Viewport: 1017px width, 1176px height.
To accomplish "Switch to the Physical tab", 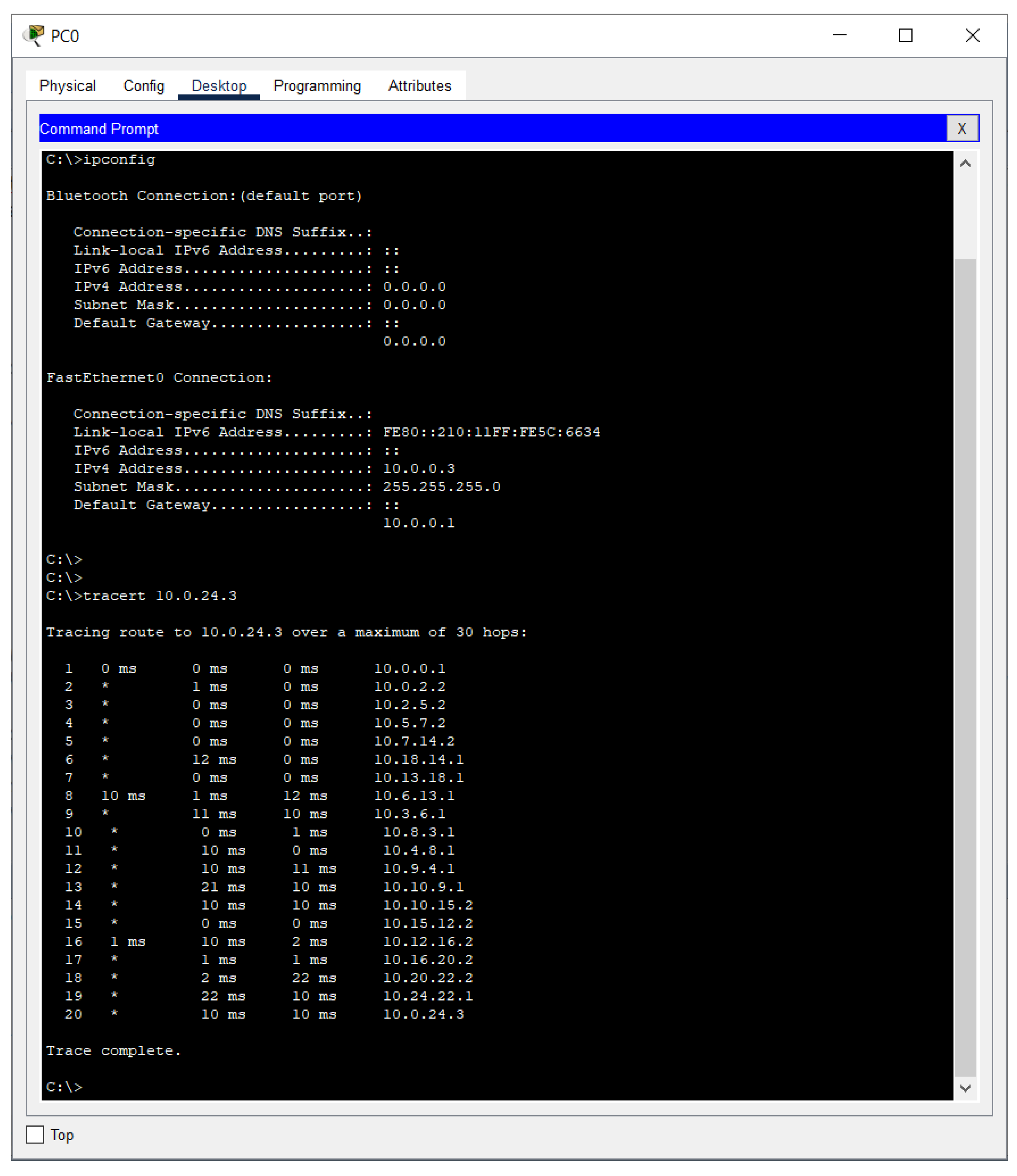I will click(x=68, y=86).
